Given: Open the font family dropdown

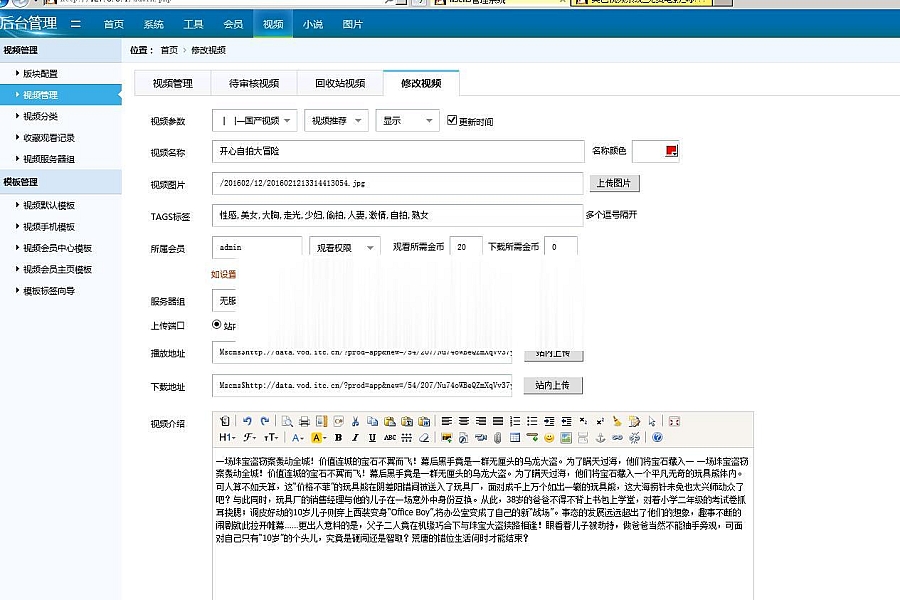Looking at the screenshot, I should tap(249, 438).
